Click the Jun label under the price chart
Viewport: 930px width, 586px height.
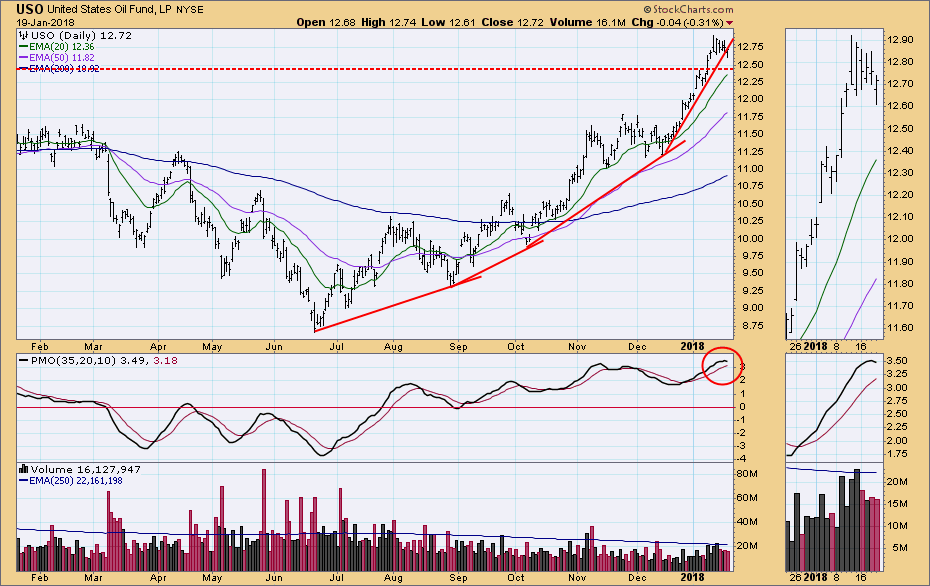pos(273,346)
